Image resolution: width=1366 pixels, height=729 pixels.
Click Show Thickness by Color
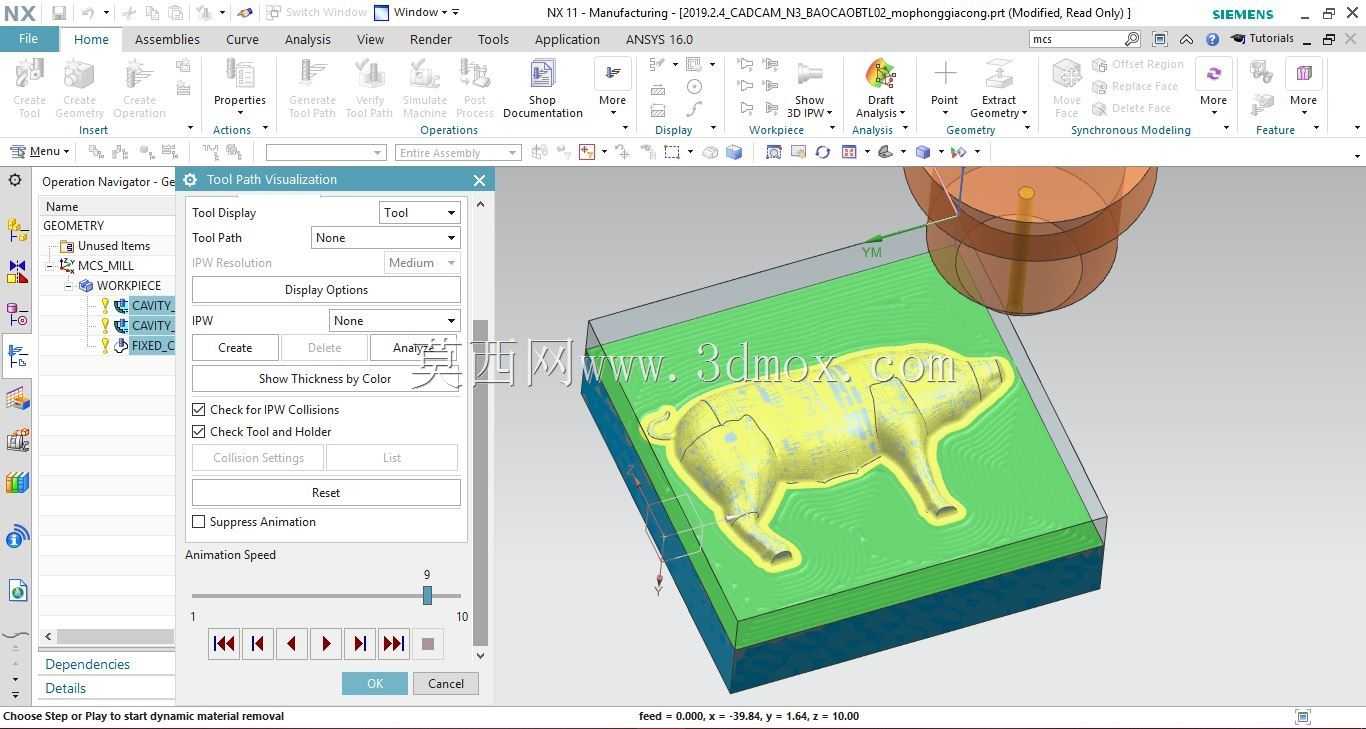[326, 379]
